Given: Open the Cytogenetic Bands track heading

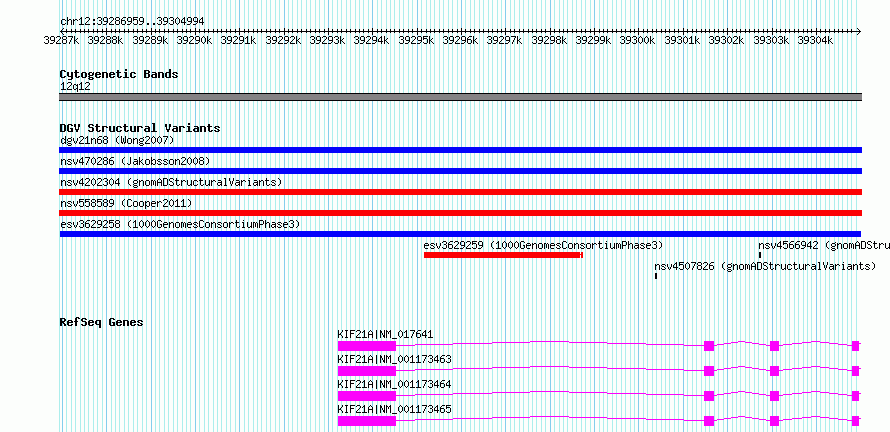Looking at the screenshot, I should coord(119,74).
